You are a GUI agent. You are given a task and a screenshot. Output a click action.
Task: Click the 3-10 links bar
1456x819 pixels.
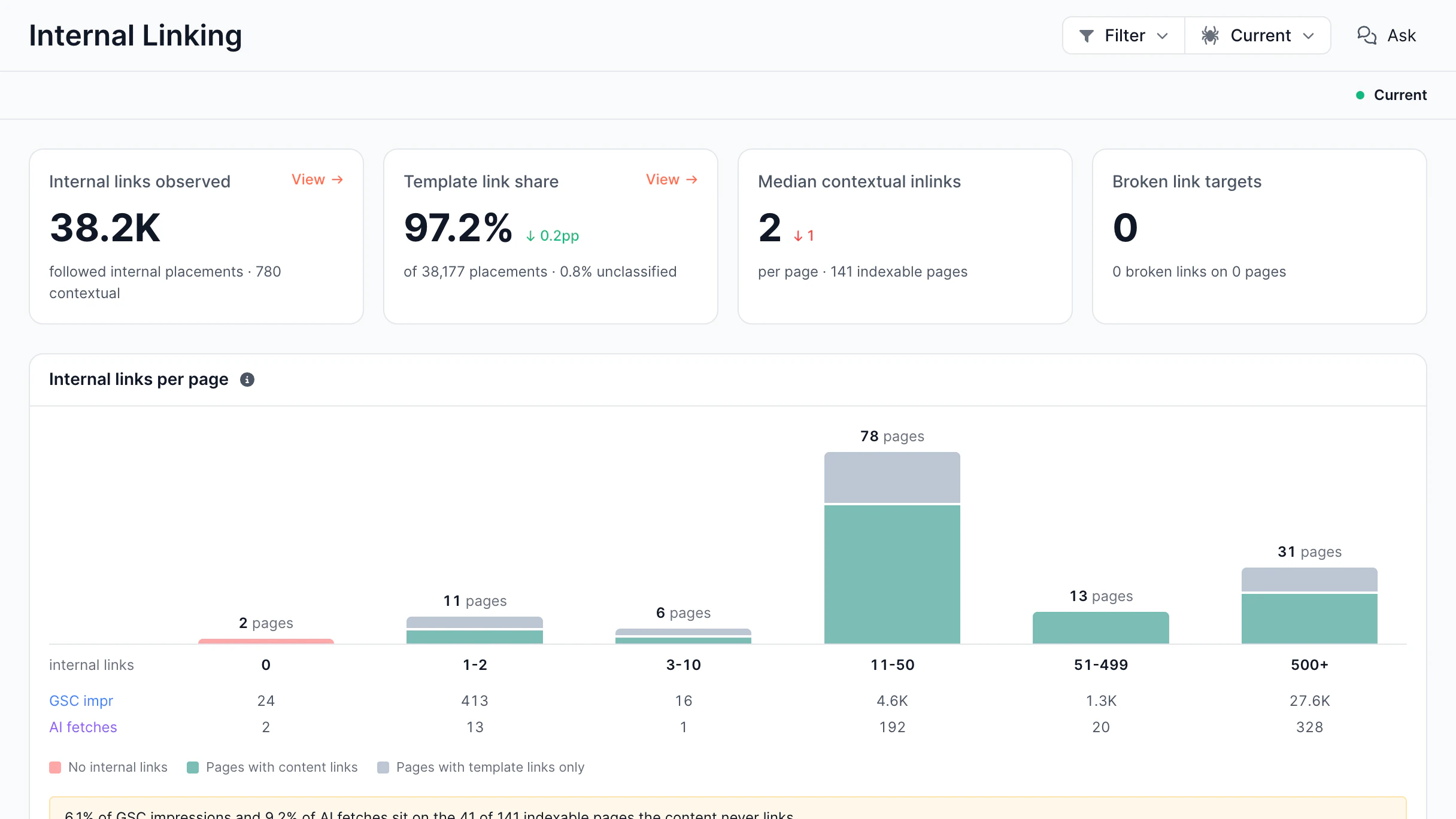pyautogui.click(x=683, y=636)
